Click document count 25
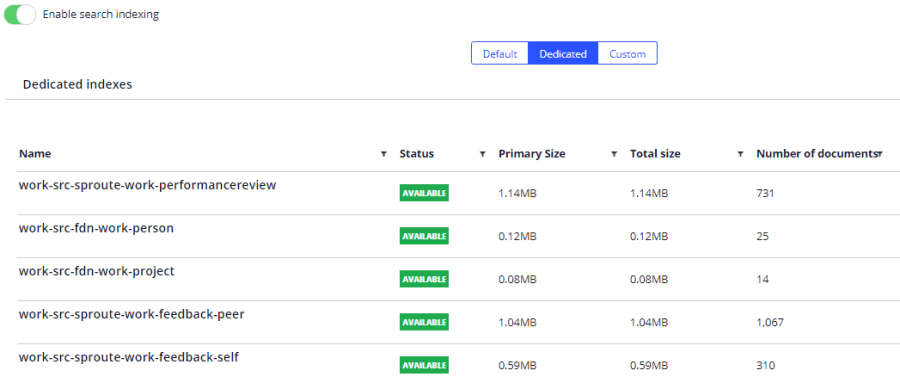Viewport: 900px width, 383px height. [763, 237]
